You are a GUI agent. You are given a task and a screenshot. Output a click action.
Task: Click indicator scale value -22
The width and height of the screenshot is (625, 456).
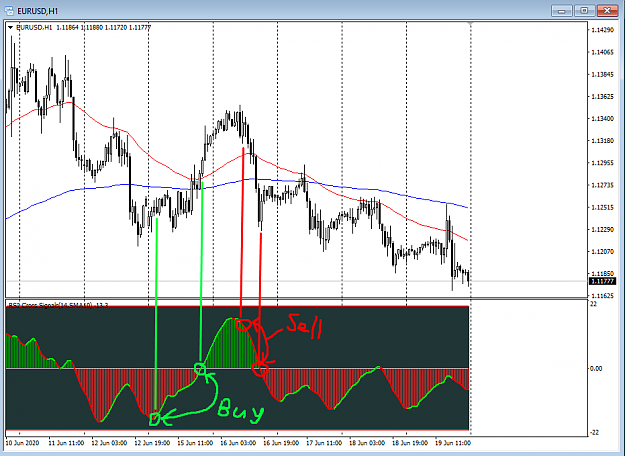pyautogui.click(x=594, y=433)
